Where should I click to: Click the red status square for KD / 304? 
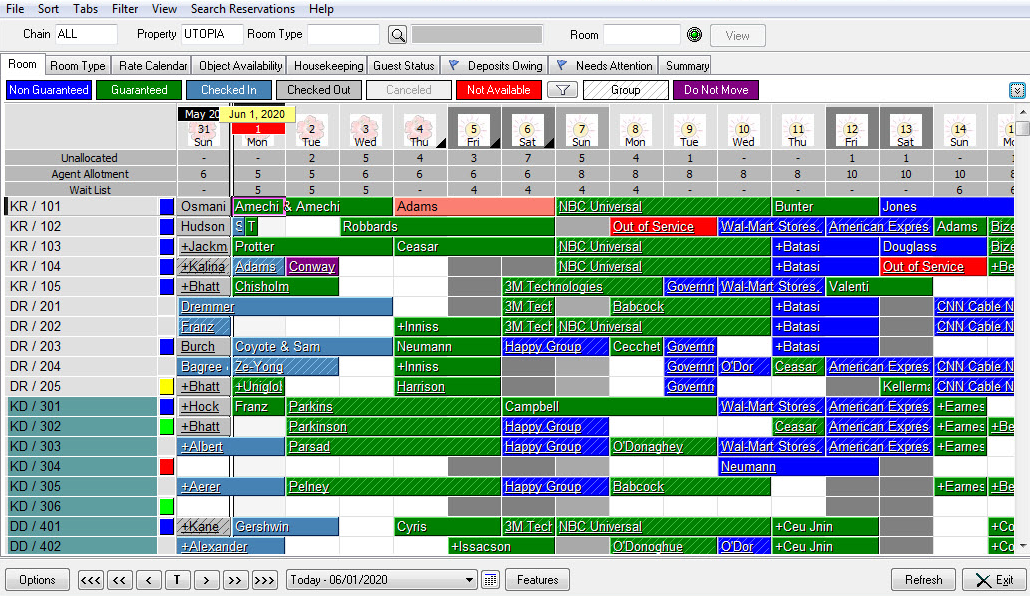coord(167,467)
